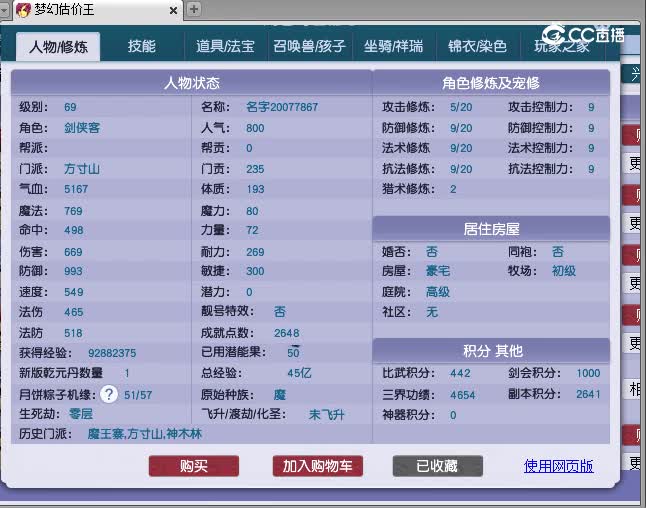Click the gray 已收藏 button
Screen dimensions: 646x508
point(438,466)
